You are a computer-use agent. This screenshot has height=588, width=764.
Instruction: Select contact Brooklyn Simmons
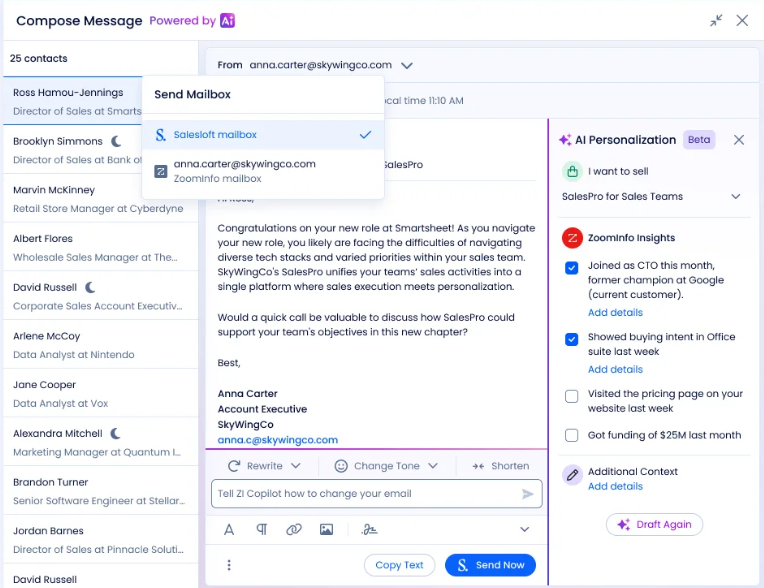coord(73,150)
